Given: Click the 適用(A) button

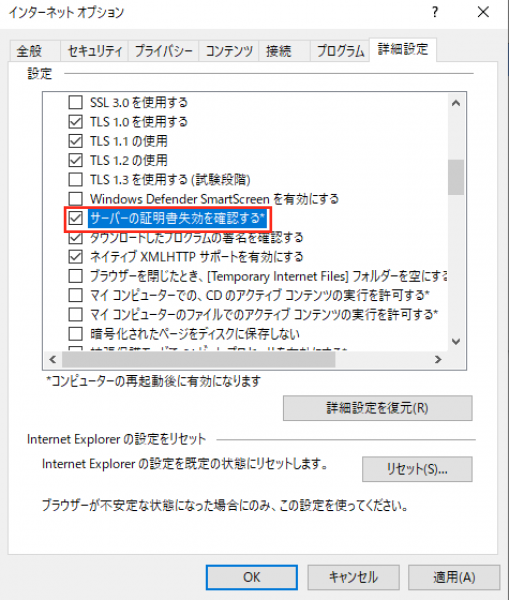Looking at the screenshot, I should (x=454, y=577).
